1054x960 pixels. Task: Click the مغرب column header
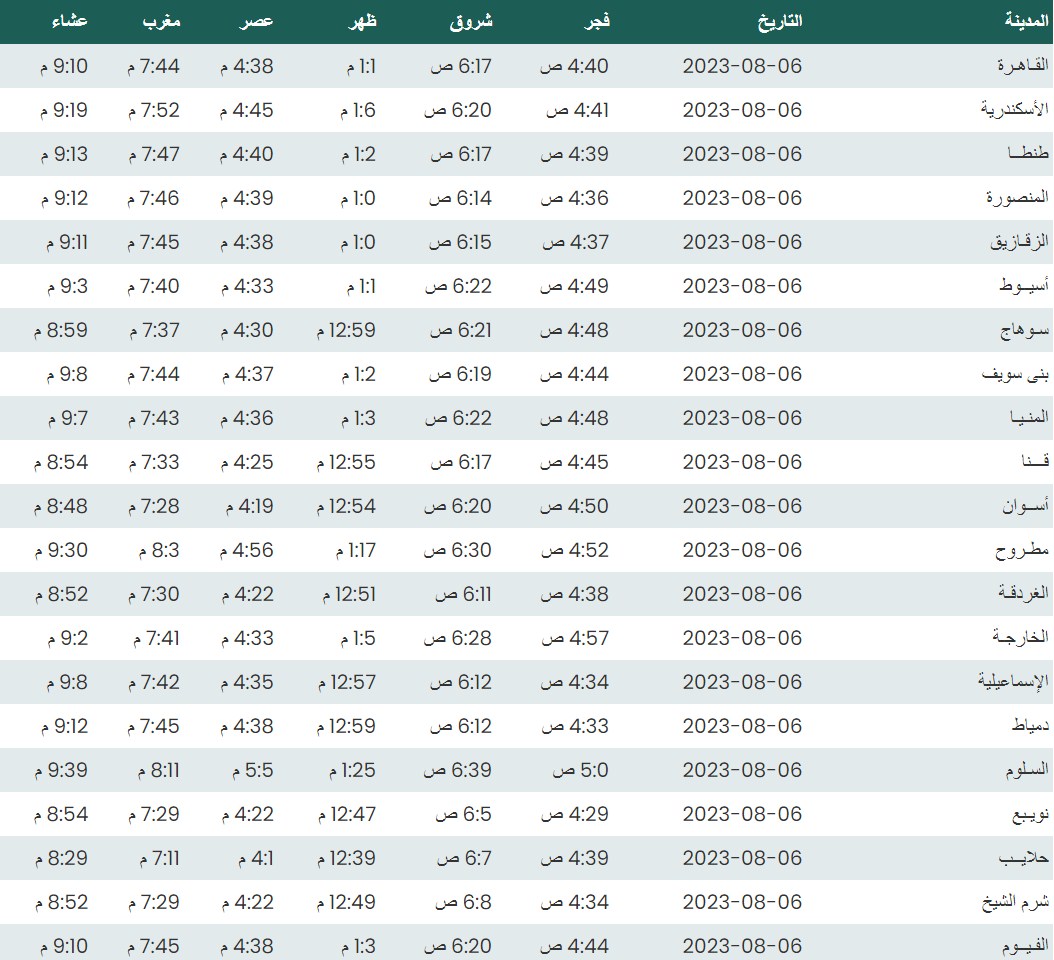tap(160, 20)
